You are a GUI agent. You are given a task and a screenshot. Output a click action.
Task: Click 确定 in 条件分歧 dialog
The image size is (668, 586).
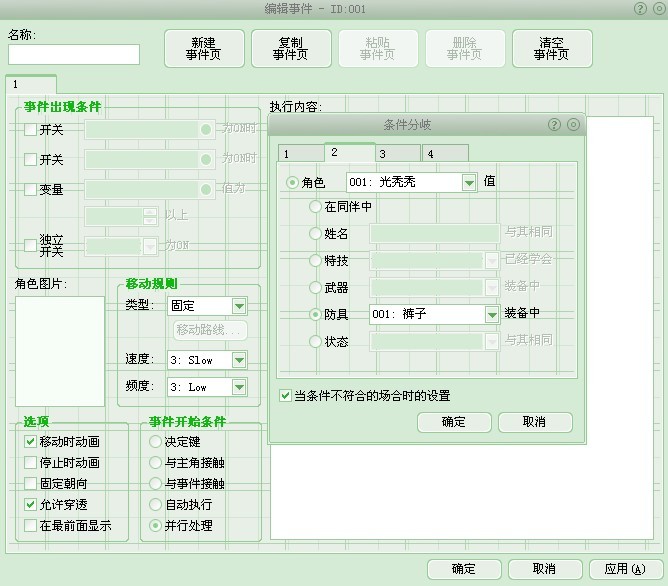[x=454, y=422]
